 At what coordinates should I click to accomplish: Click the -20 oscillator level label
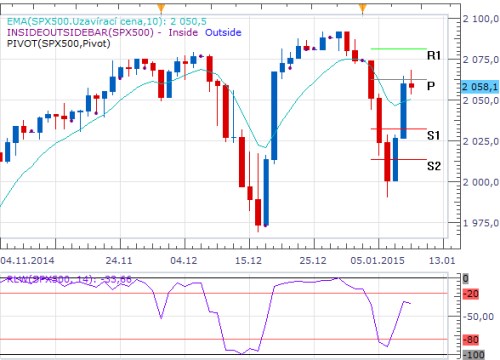click(471, 294)
